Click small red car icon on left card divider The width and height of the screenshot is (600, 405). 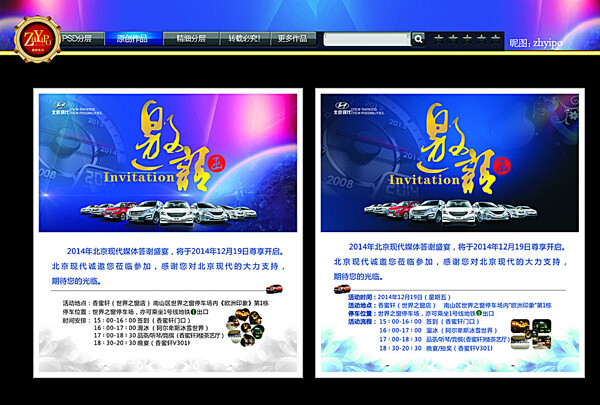274,289
